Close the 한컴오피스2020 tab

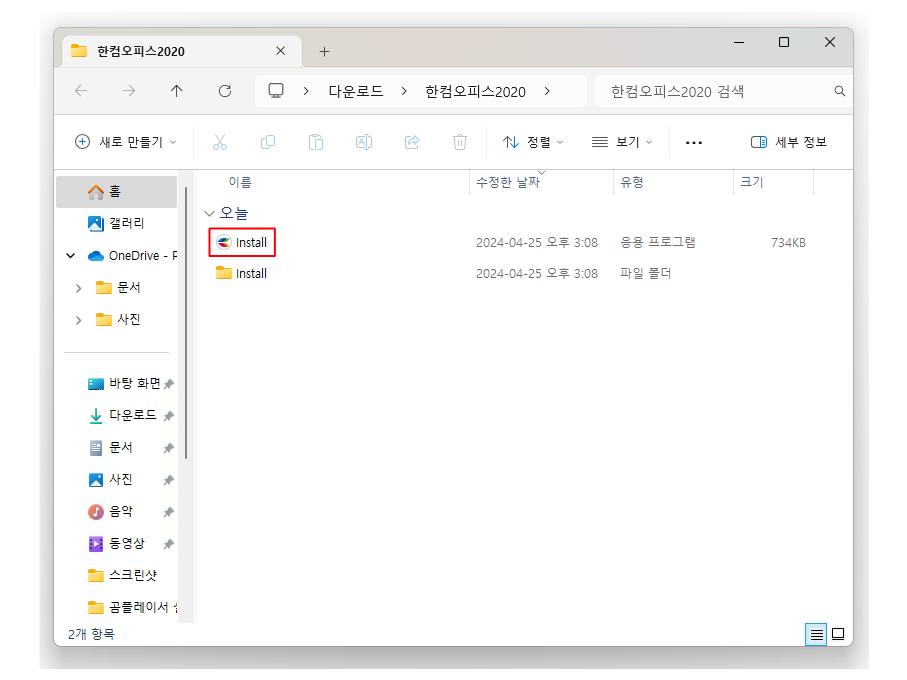(x=281, y=51)
